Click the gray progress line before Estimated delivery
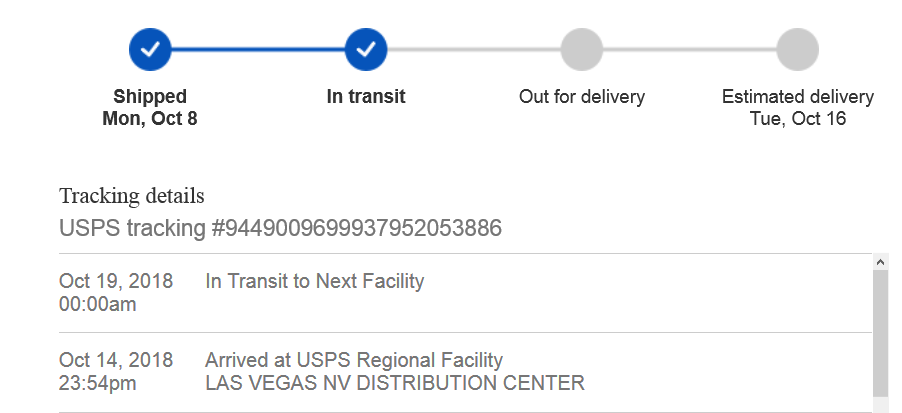The image size is (902, 413). pos(690,49)
